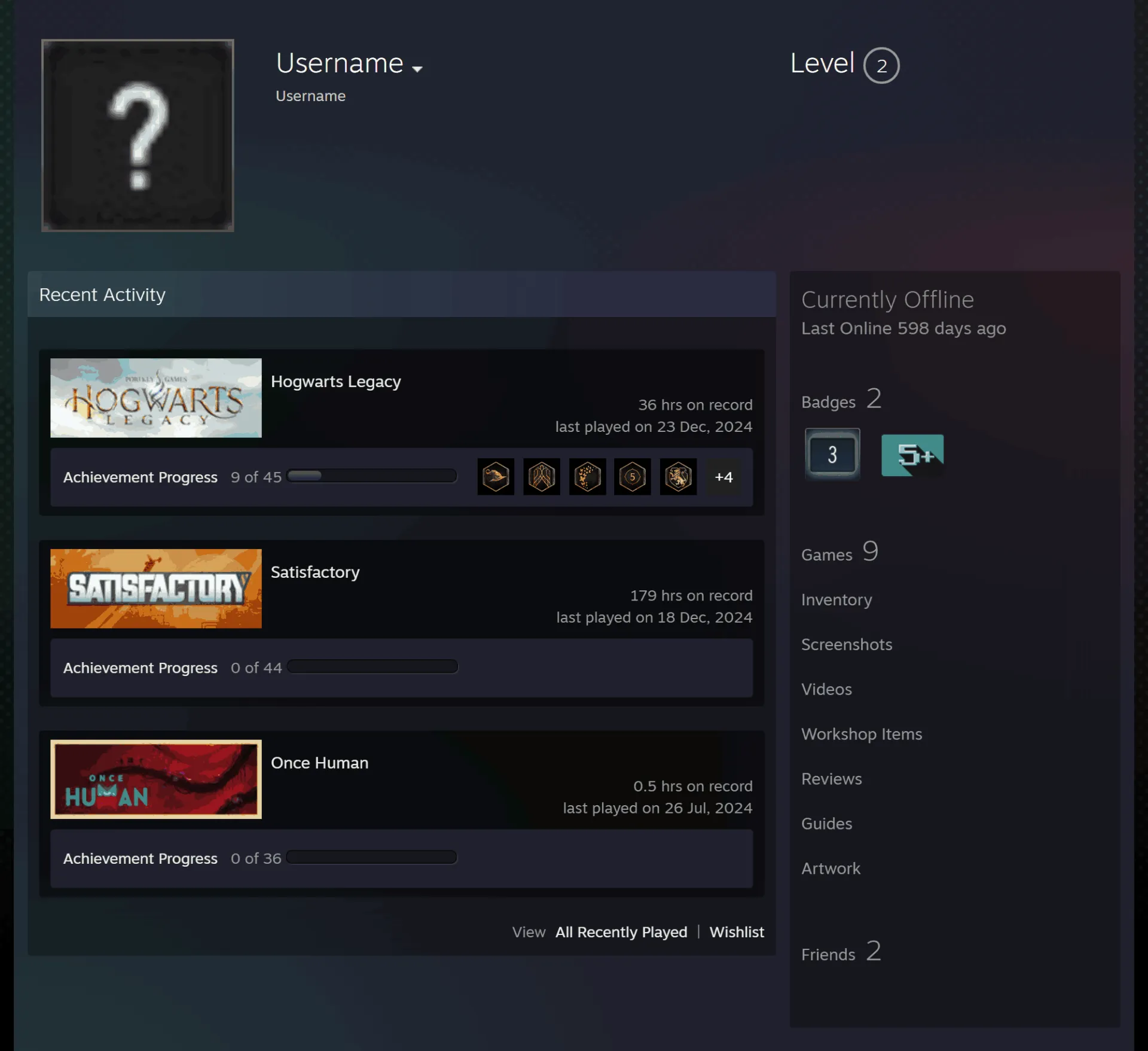This screenshot has width=1148, height=1051.
Task: Click the Hogwarts Legacy achievement progress bar
Action: 371,476
